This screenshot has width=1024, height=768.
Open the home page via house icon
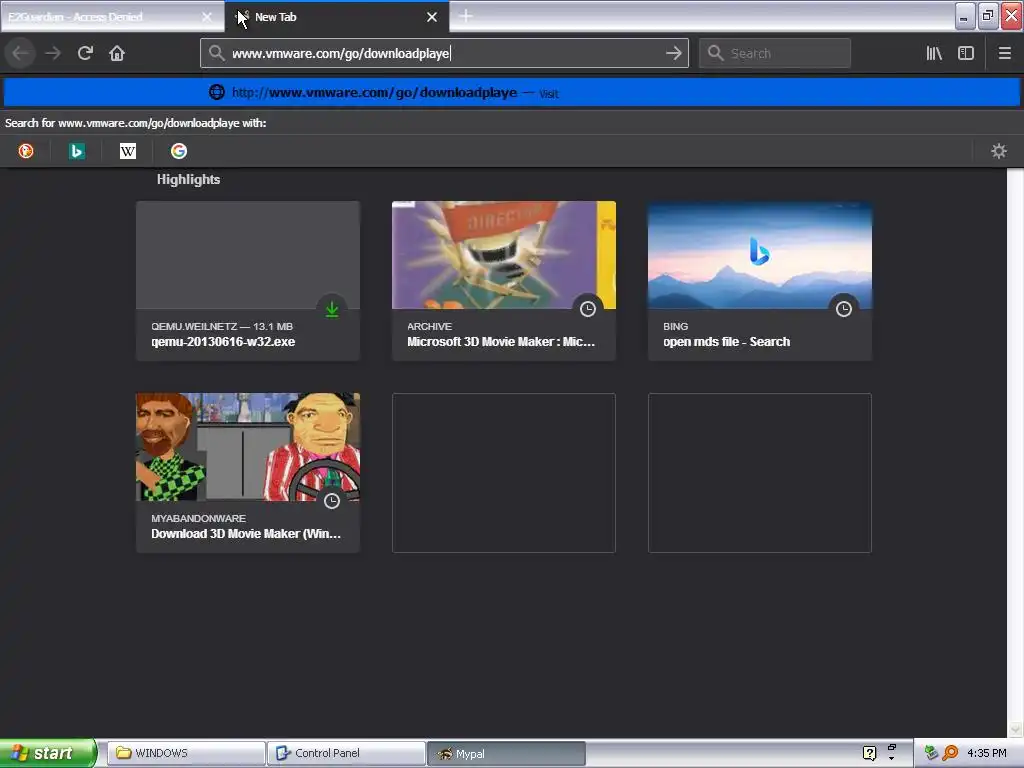coord(117,53)
